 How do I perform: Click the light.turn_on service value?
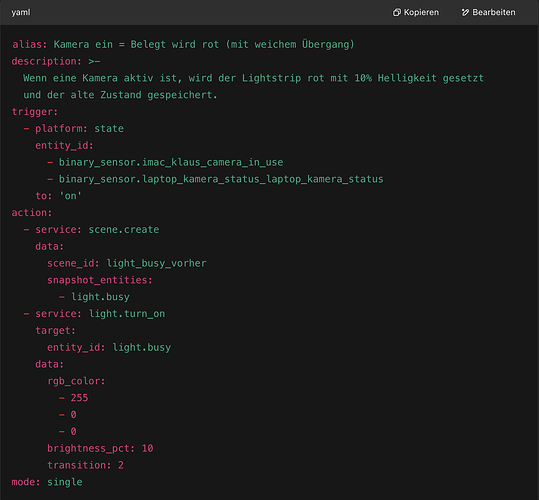pyautogui.click(x=127, y=314)
